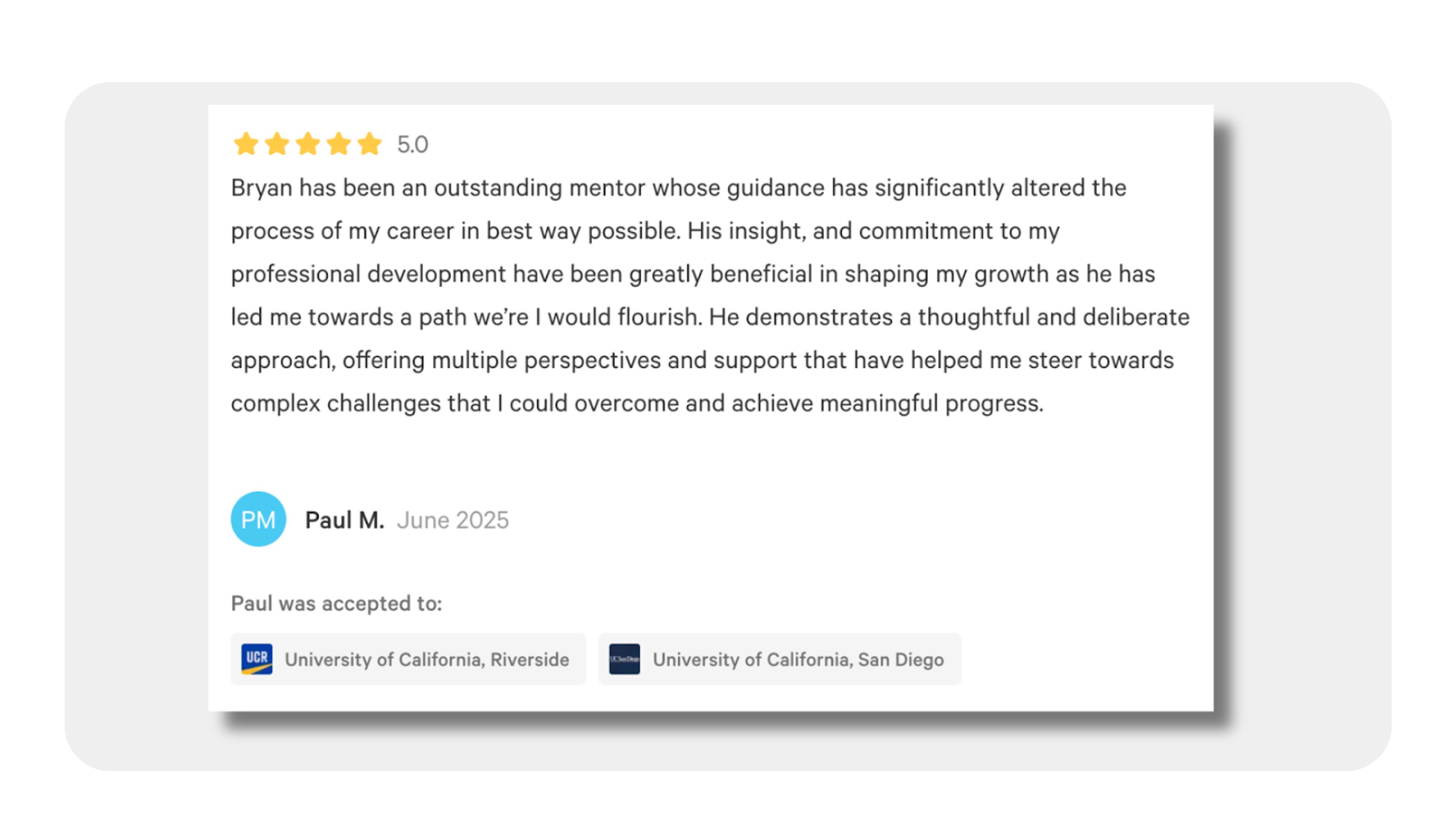The image size is (1456, 819).
Task: Click the third yellow rating star
Action: pos(308,144)
